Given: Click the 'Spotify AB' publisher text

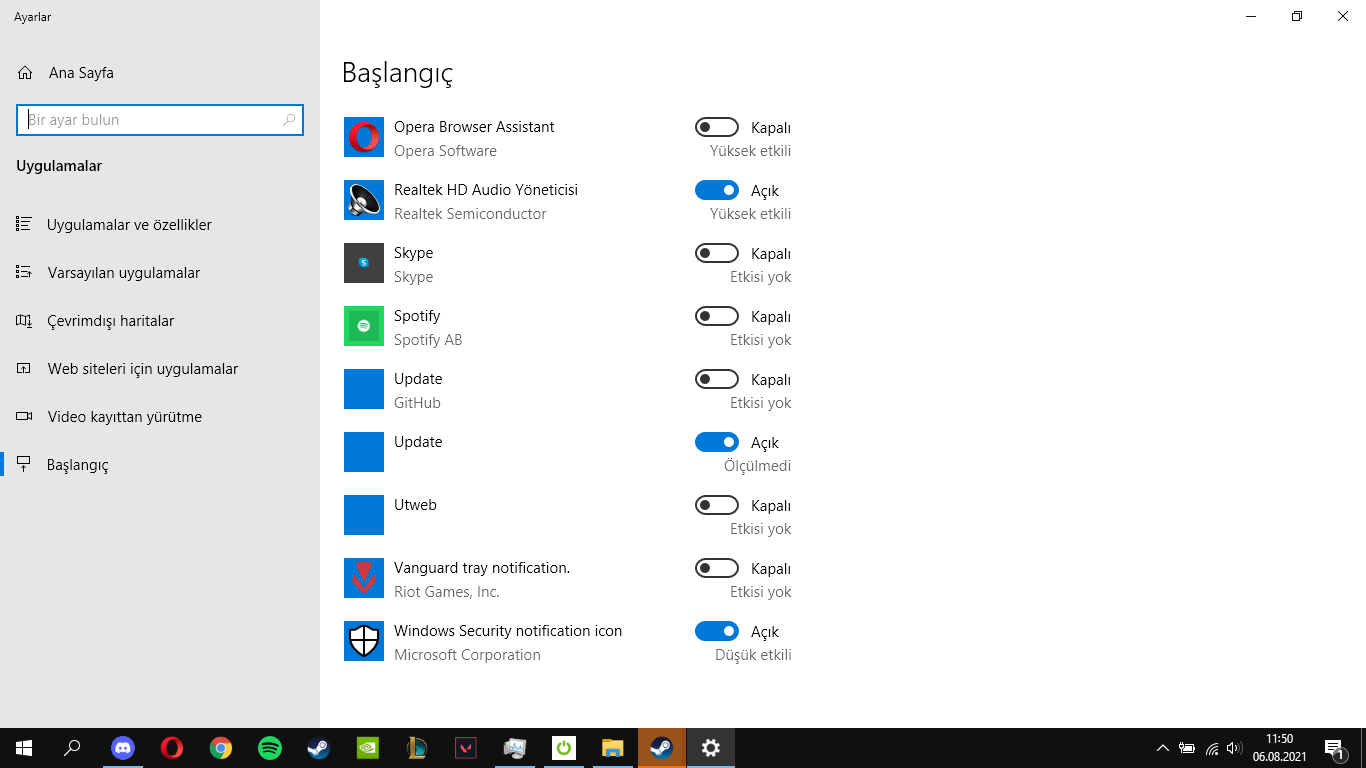Looking at the screenshot, I should point(428,340).
